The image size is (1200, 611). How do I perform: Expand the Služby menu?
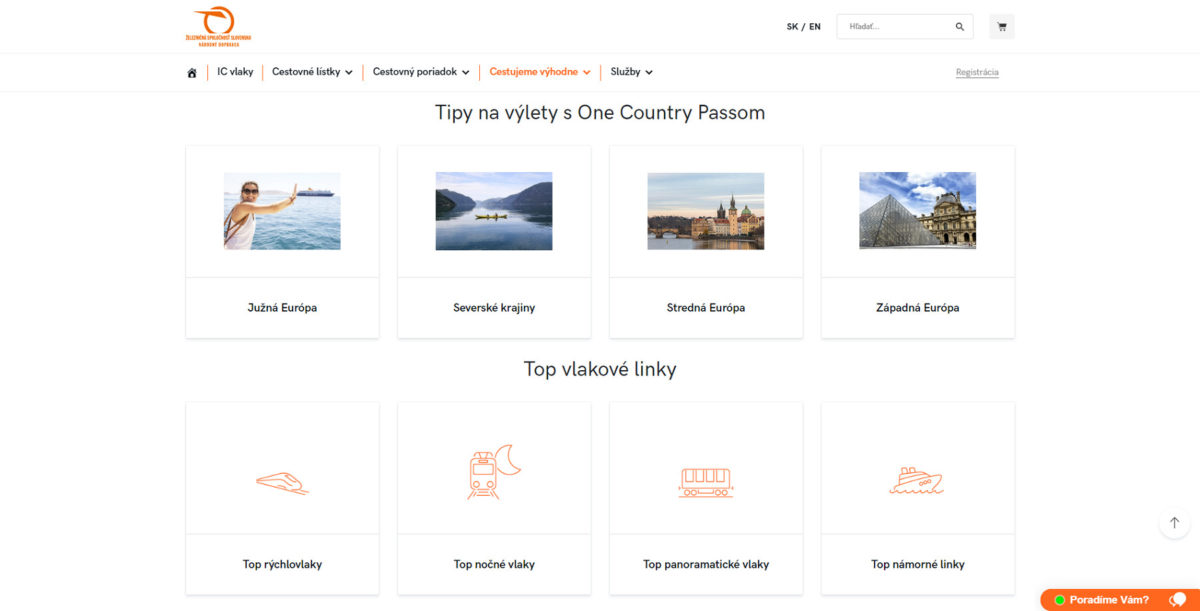tap(632, 72)
